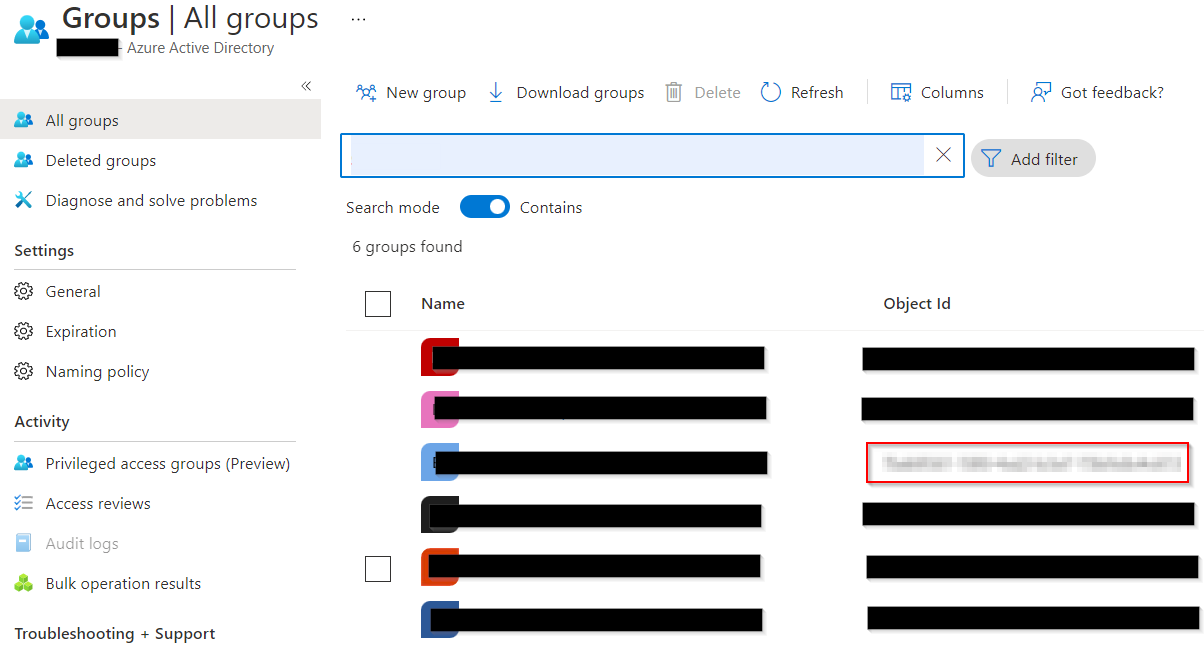Click the Columns settings icon

[900, 92]
